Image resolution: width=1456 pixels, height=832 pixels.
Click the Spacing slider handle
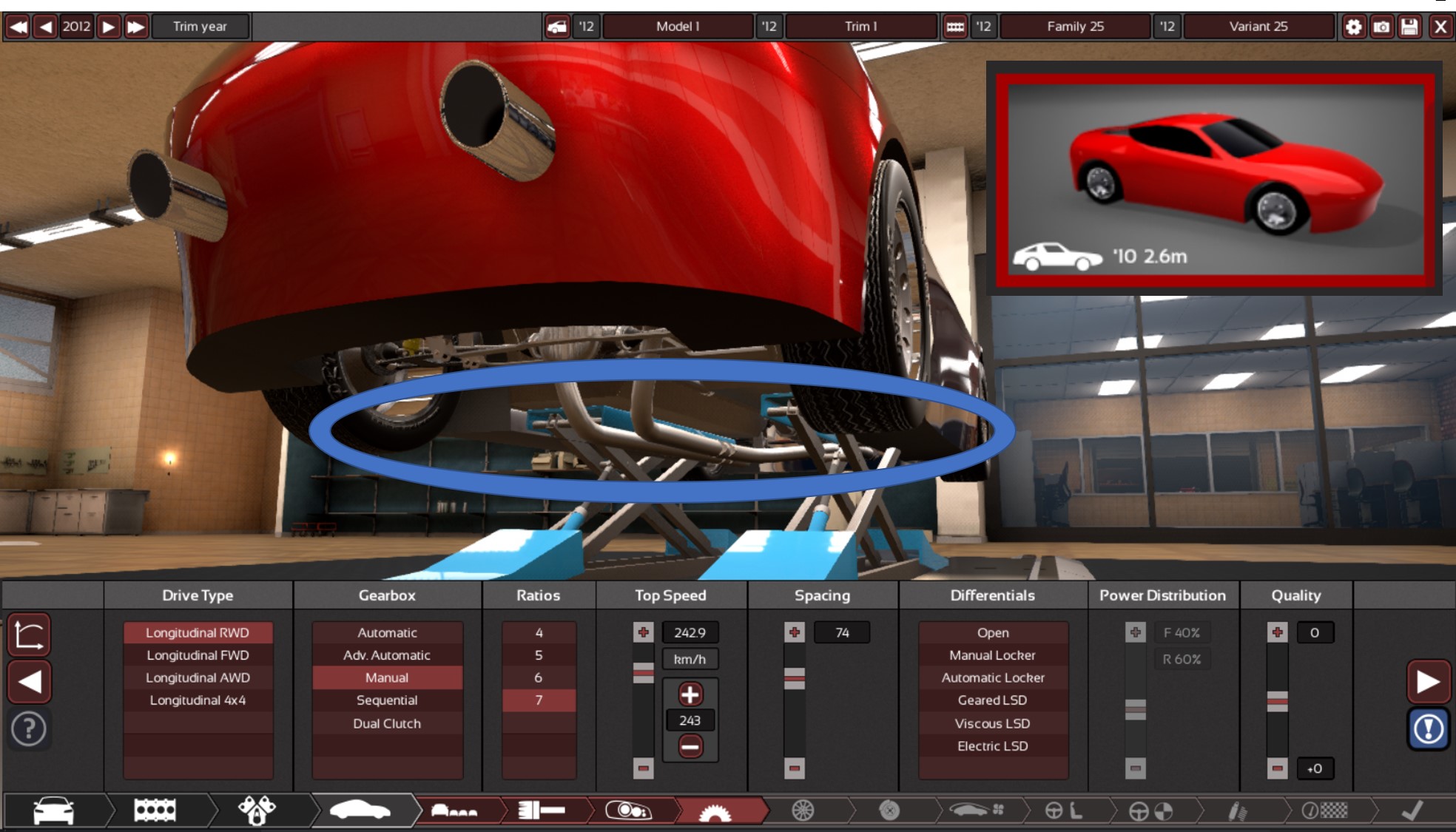794,677
